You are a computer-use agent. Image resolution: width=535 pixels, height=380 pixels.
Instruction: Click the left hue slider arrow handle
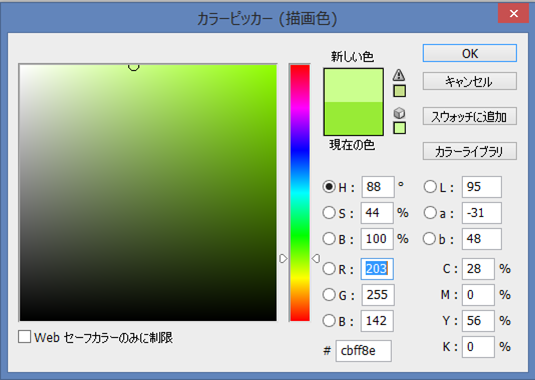pos(283,259)
